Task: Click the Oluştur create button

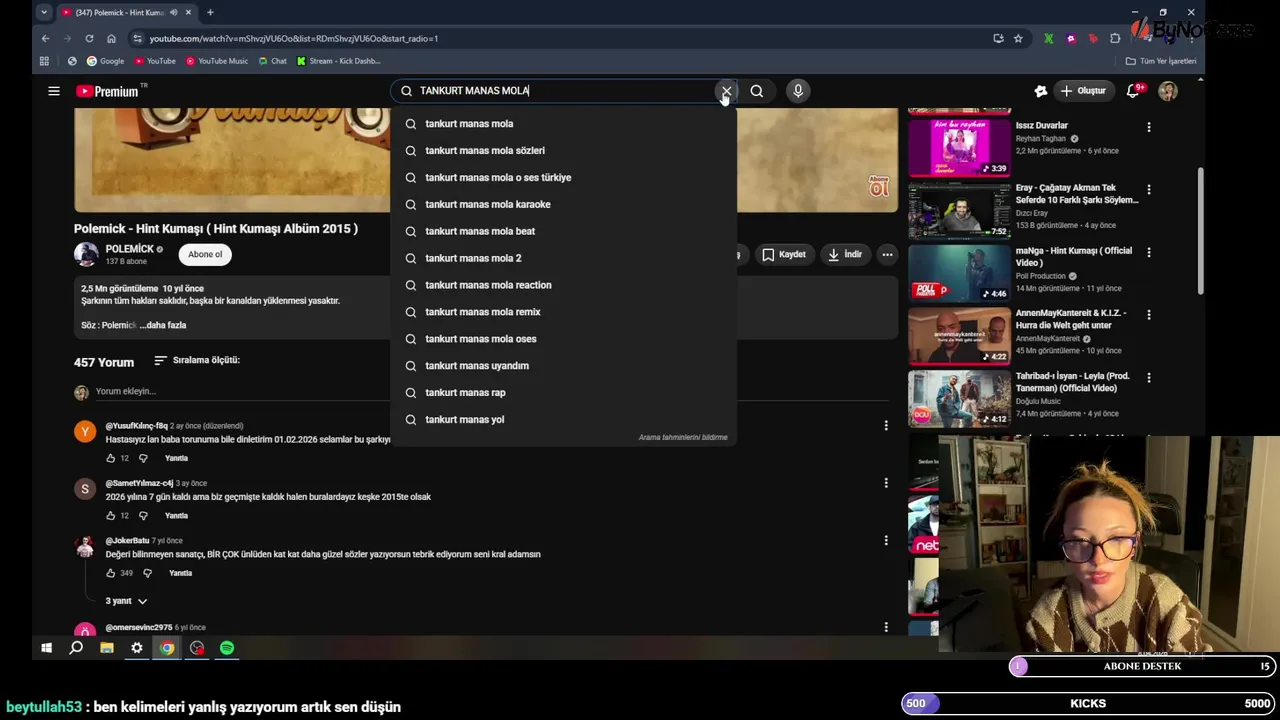Action: (x=1083, y=91)
